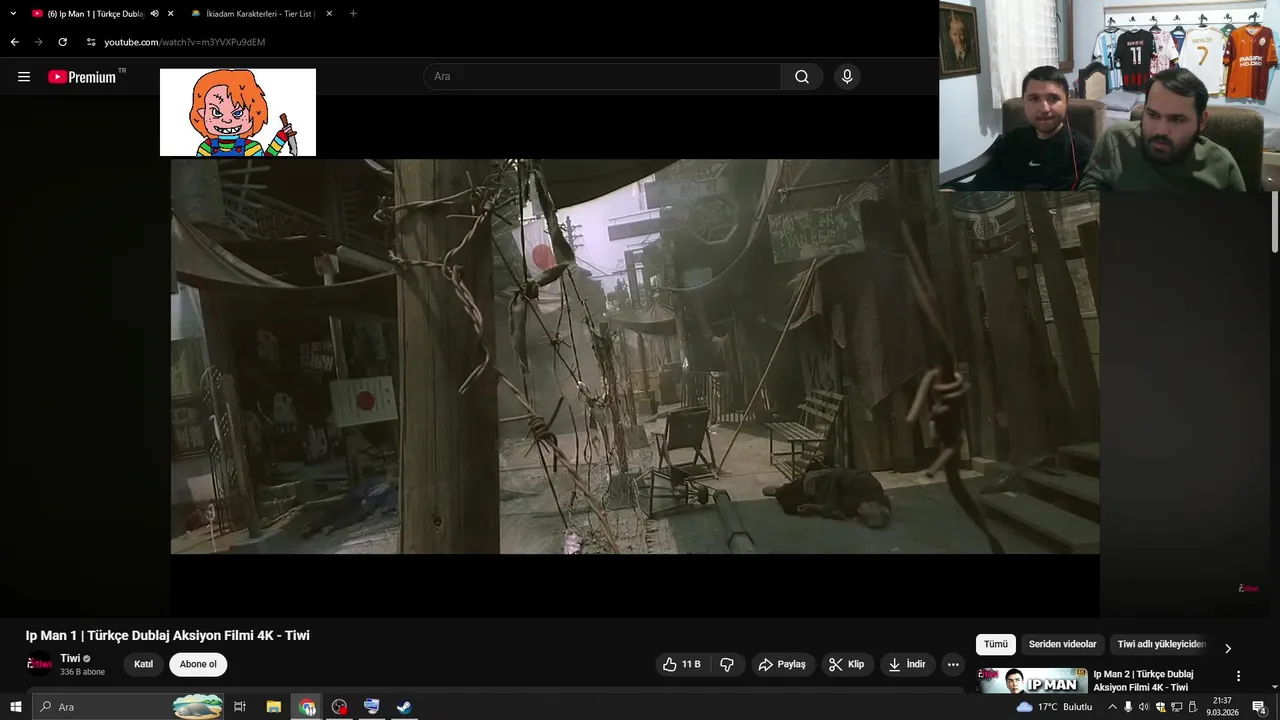This screenshot has height=720, width=1280.
Task: Open File Explorer from taskbar
Action: pos(273,707)
